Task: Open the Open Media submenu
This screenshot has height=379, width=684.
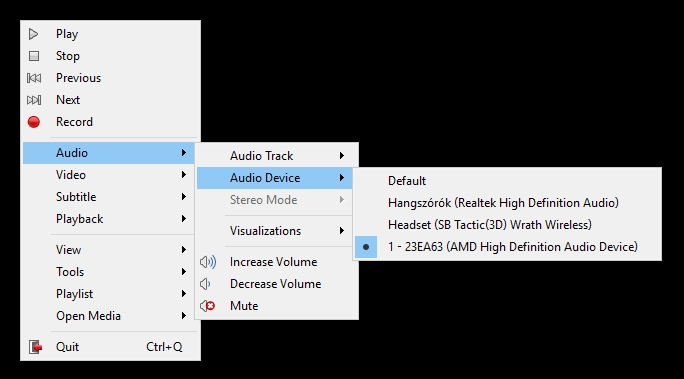Action: [109, 316]
